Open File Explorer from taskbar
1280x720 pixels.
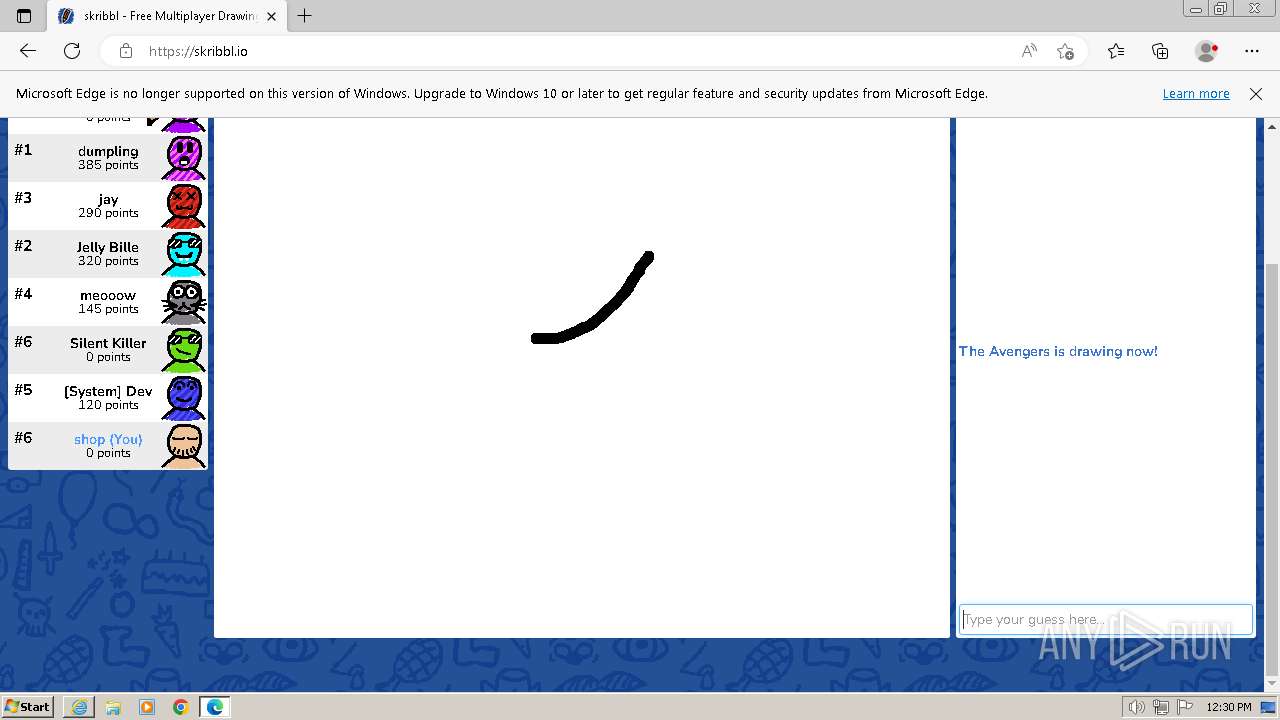pyautogui.click(x=113, y=707)
